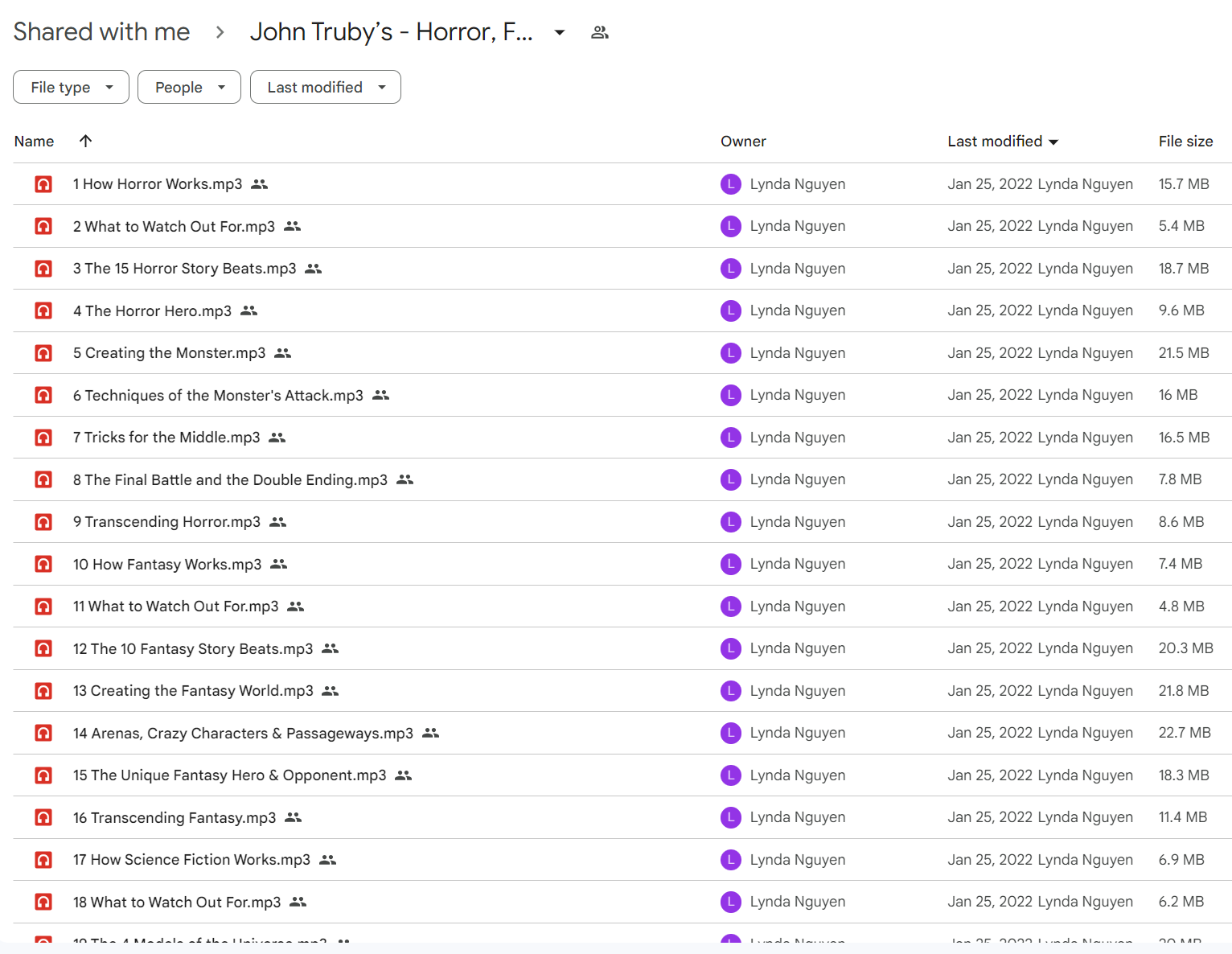Image resolution: width=1232 pixels, height=954 pixels.
Task: Click the audio icon for 9 Transcending Horror.mp3
Action: tap(43, 522)
